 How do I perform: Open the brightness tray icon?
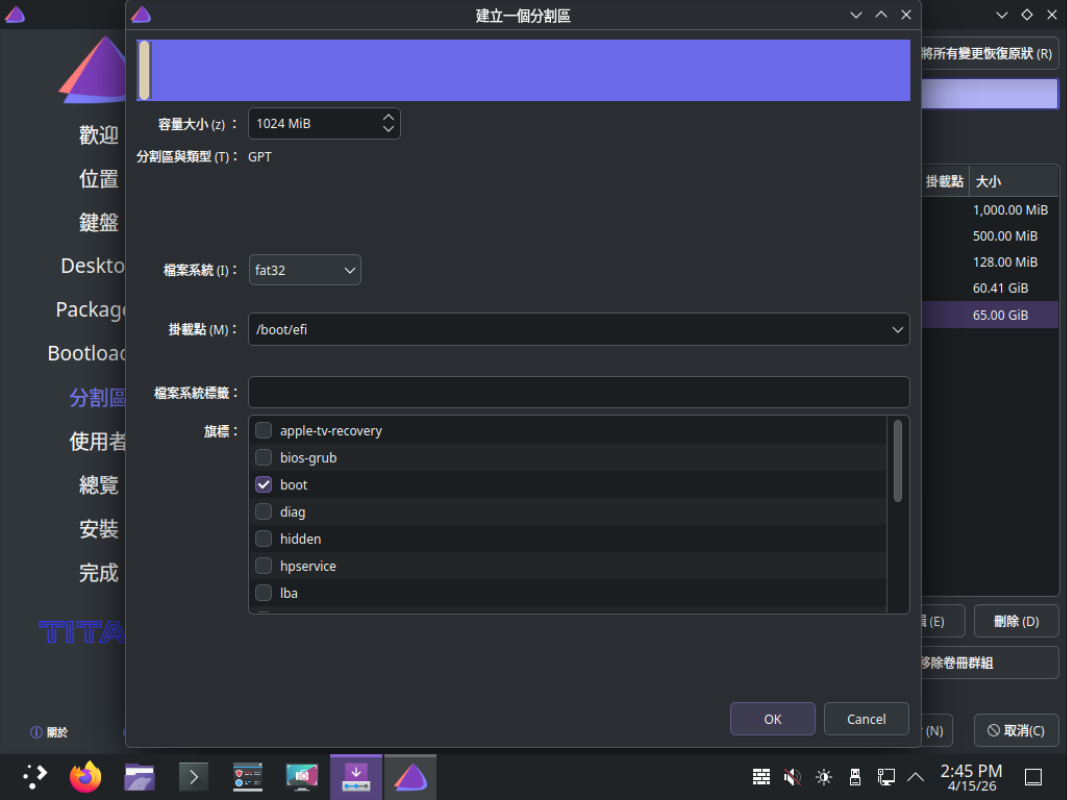824,777
